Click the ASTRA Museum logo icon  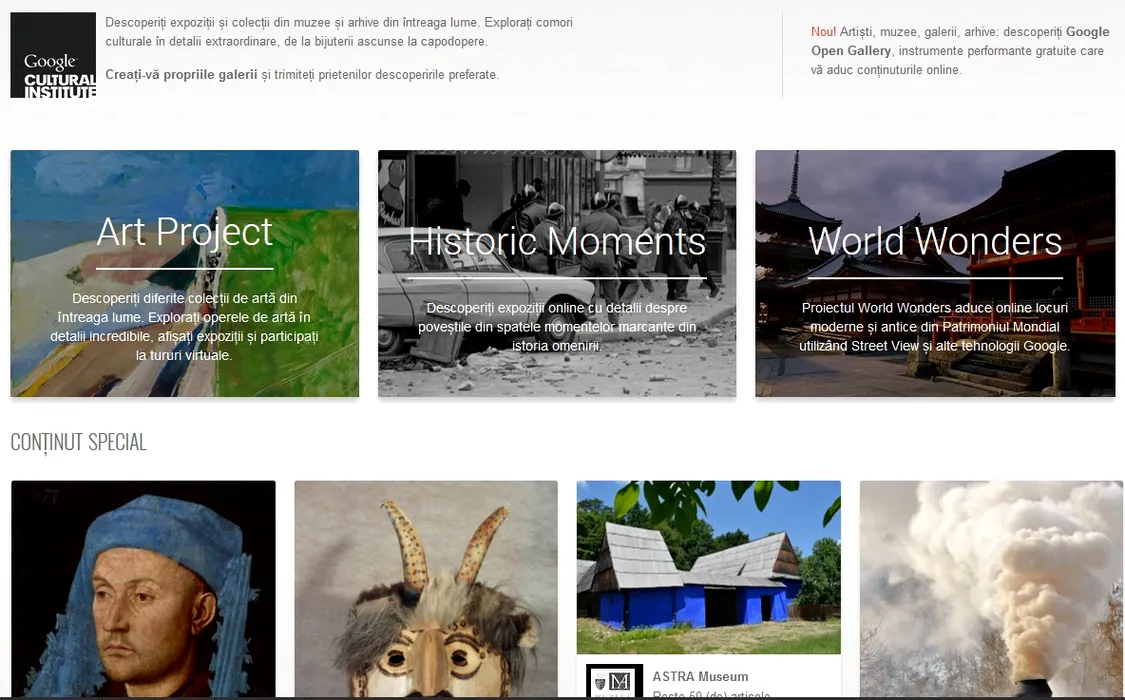click(x=614, y=682)
